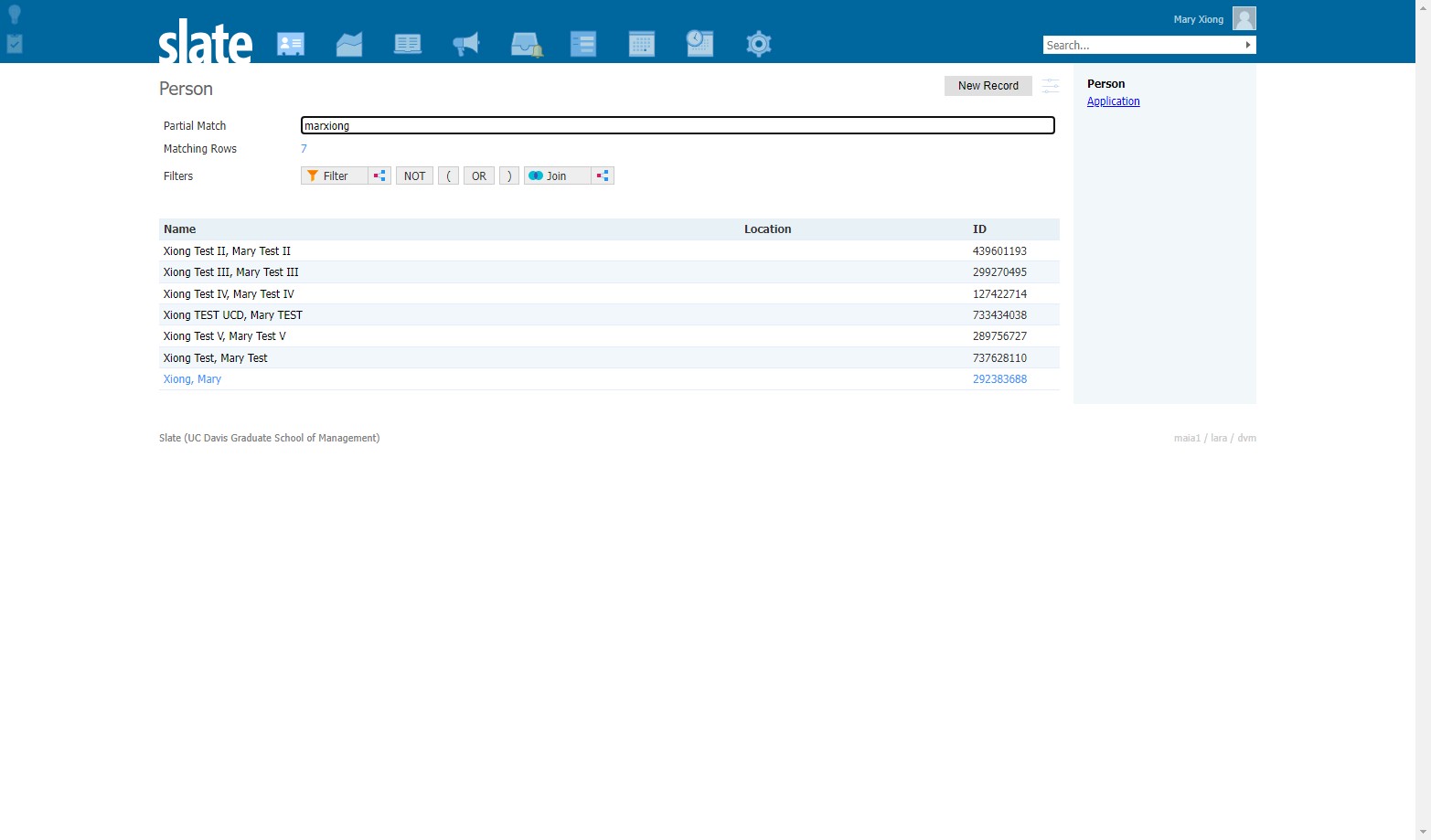Select the Xiong Test III, Mary Test III row
Viewport: 1431px width, 840px height.
[609, 272]
